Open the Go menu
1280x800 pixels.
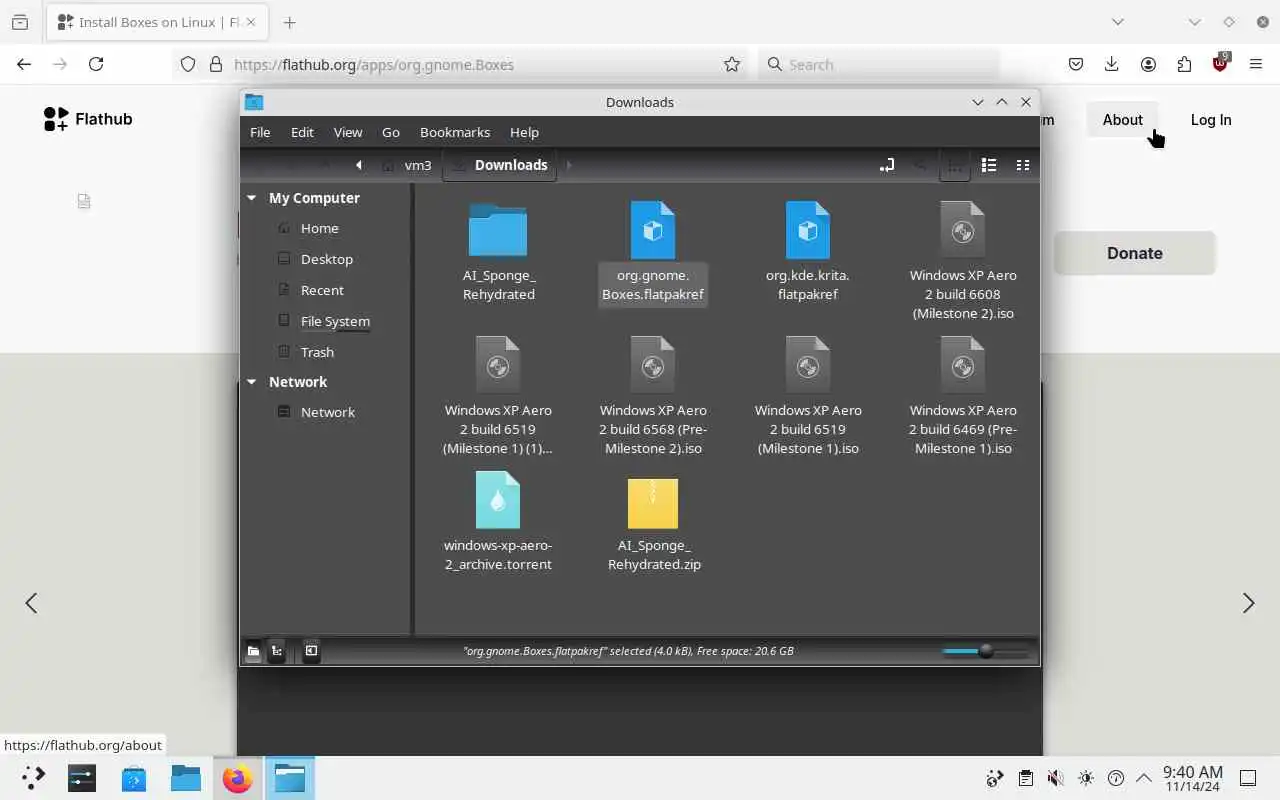click(391, 132)
